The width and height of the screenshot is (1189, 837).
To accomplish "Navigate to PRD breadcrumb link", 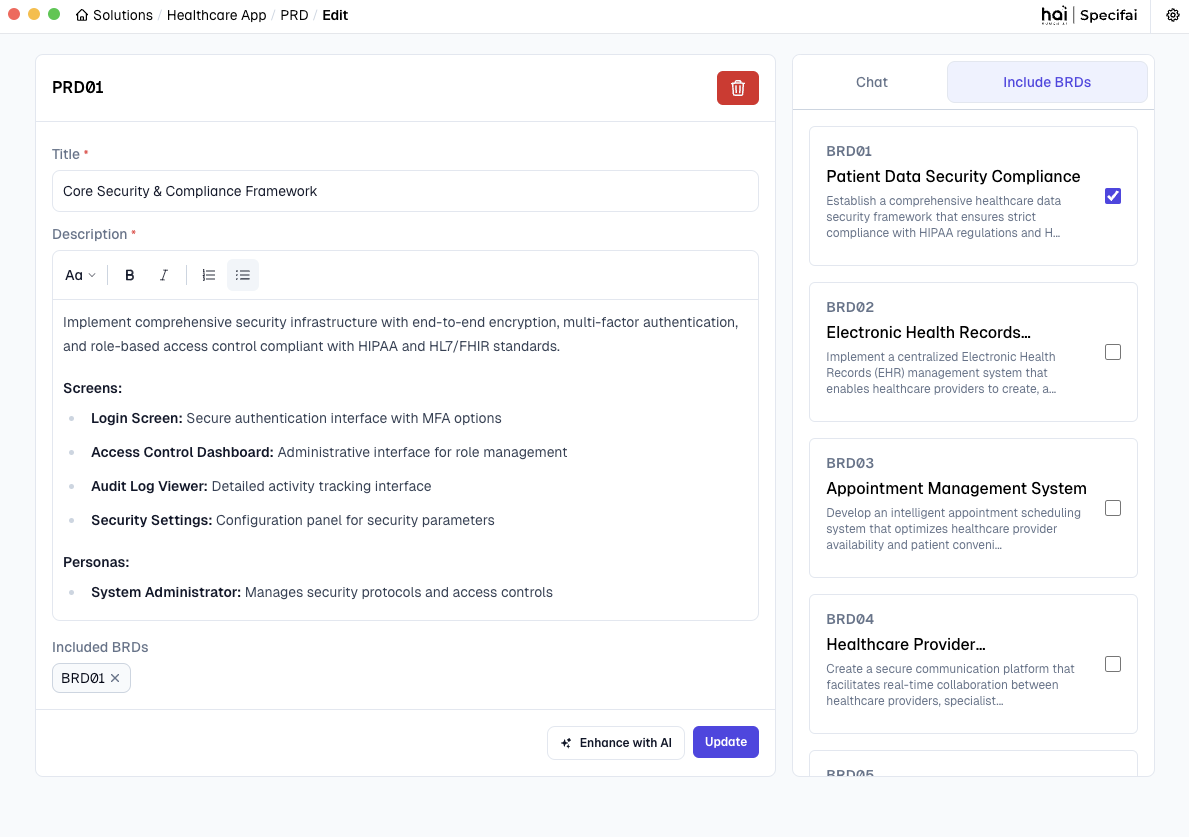I will (x=294, y=15).
